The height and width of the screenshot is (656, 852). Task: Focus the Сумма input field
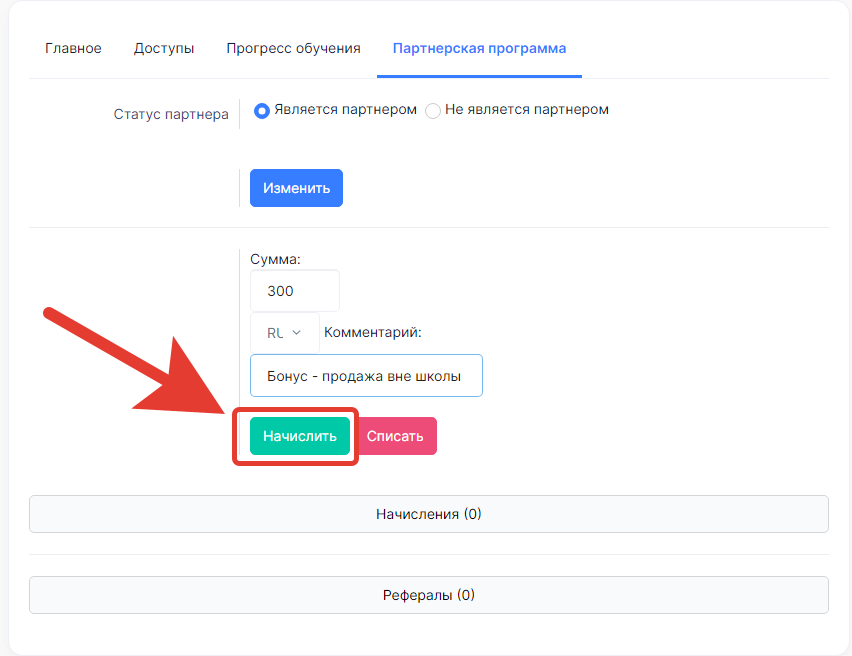pos(295,291)
